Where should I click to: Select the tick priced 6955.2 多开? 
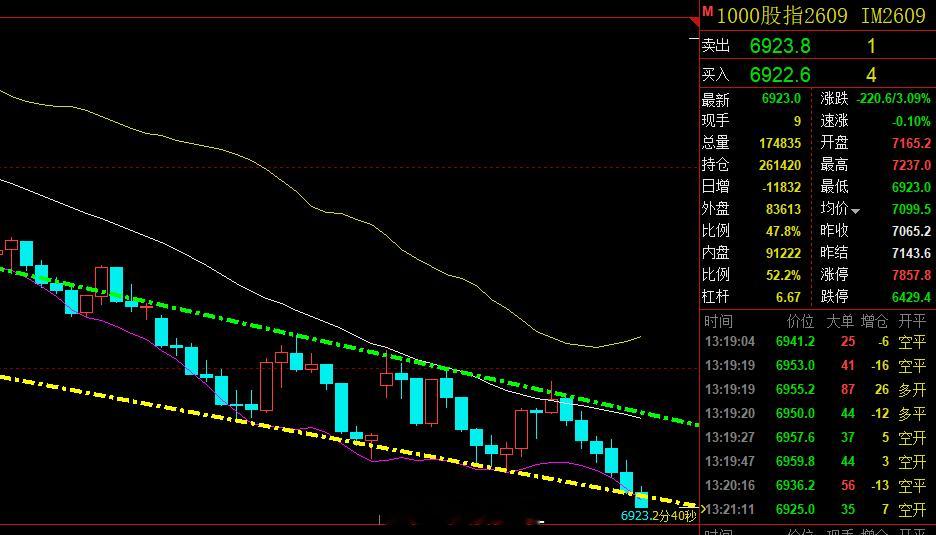click(817, 390)
